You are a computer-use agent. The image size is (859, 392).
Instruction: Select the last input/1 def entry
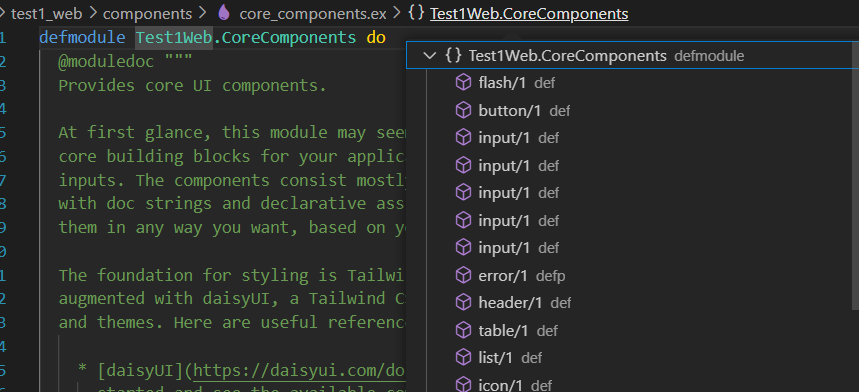click(x=629, y=248)
